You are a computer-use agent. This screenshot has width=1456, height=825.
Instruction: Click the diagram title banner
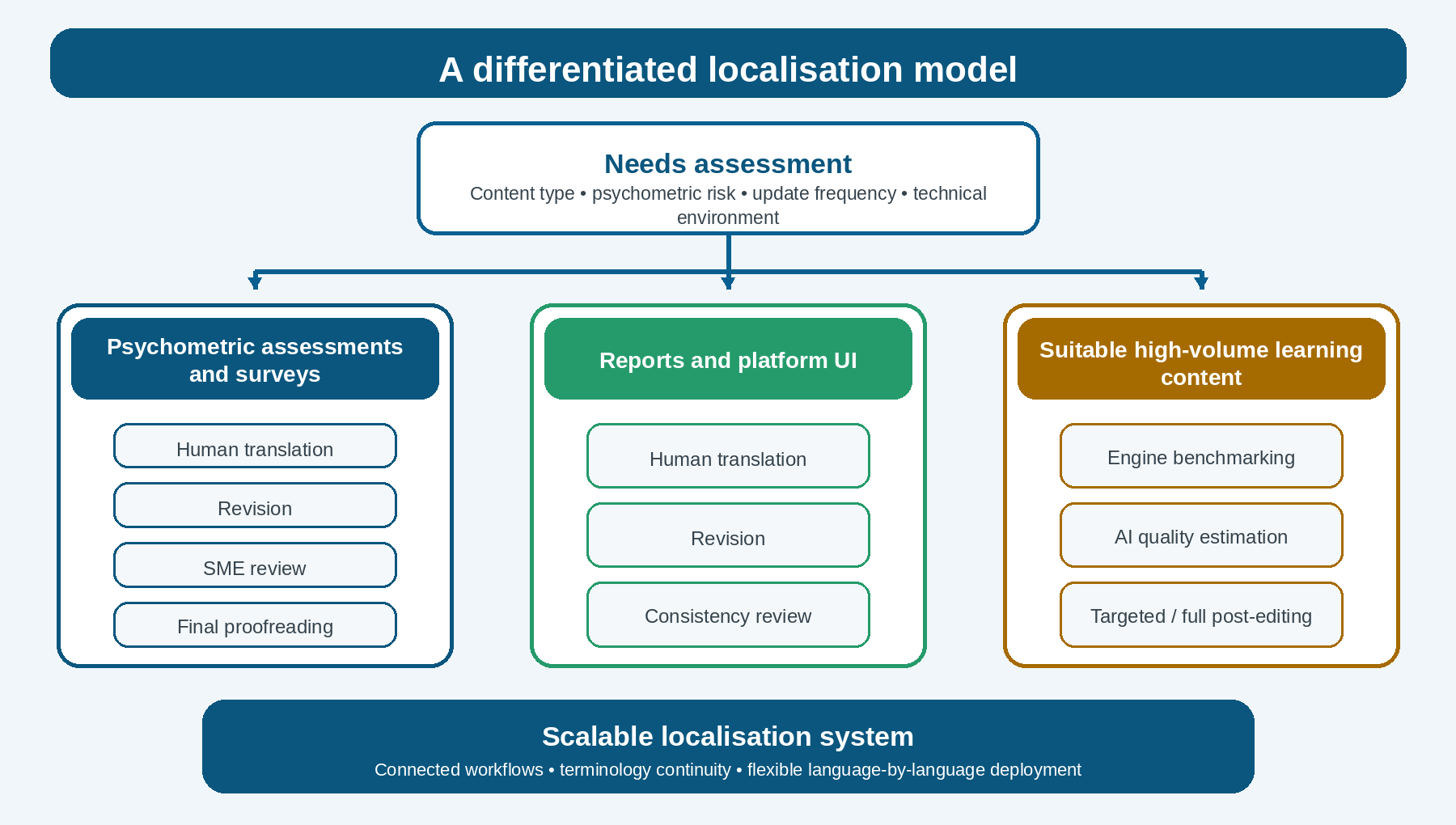point(728,63)
